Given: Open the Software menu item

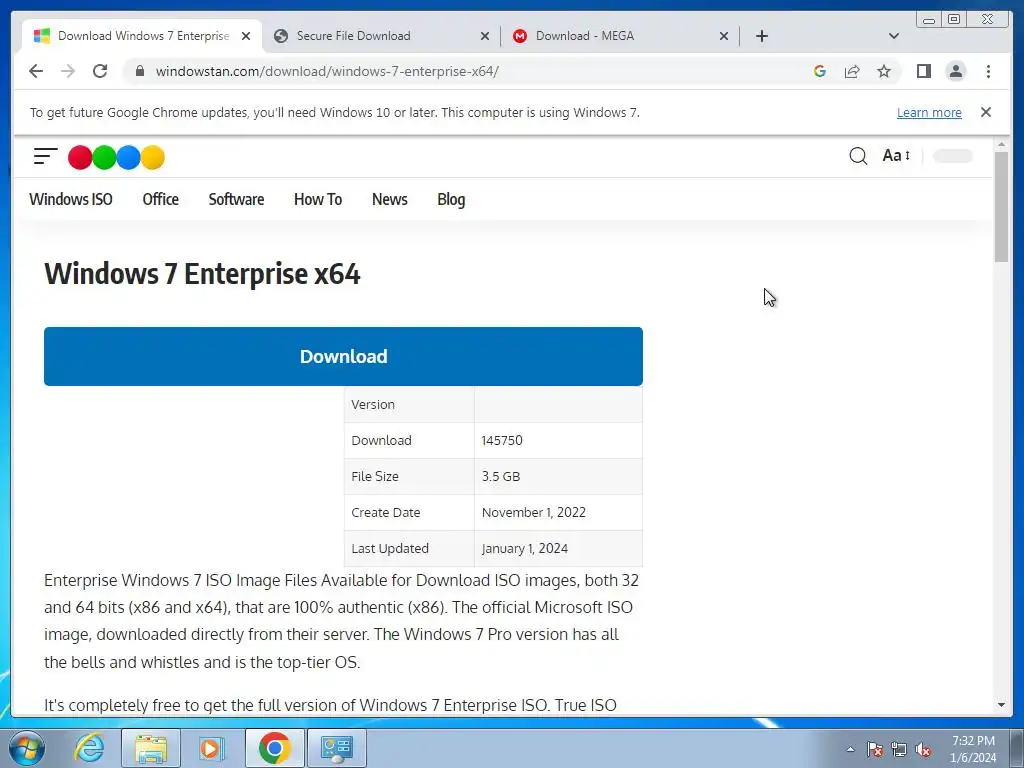Looking at the screenshot, I should click(236, 199).
